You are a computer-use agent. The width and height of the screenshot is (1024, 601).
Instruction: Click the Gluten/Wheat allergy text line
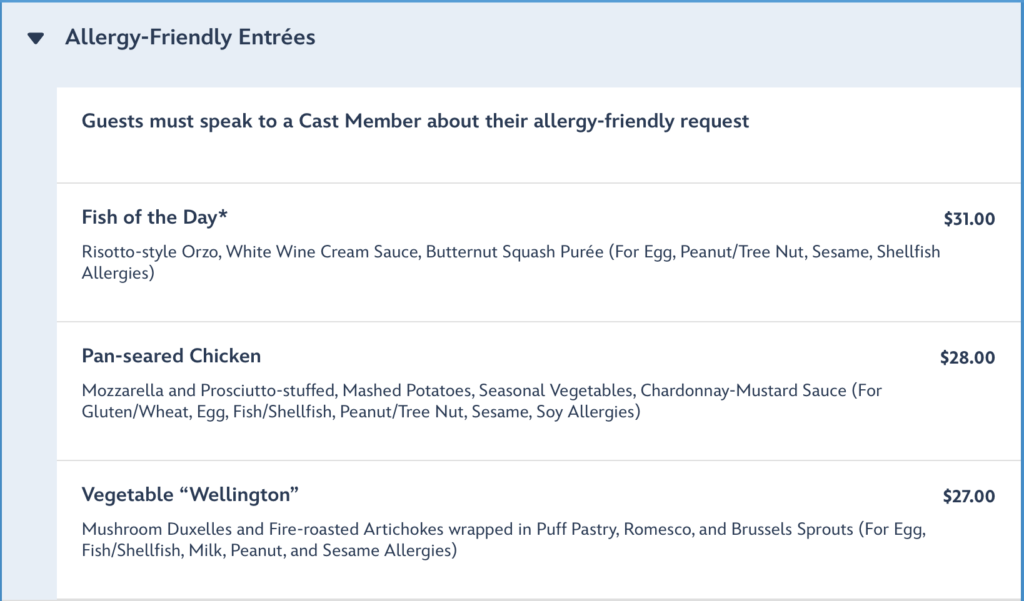pyautogui.click(x=361, y=412)
